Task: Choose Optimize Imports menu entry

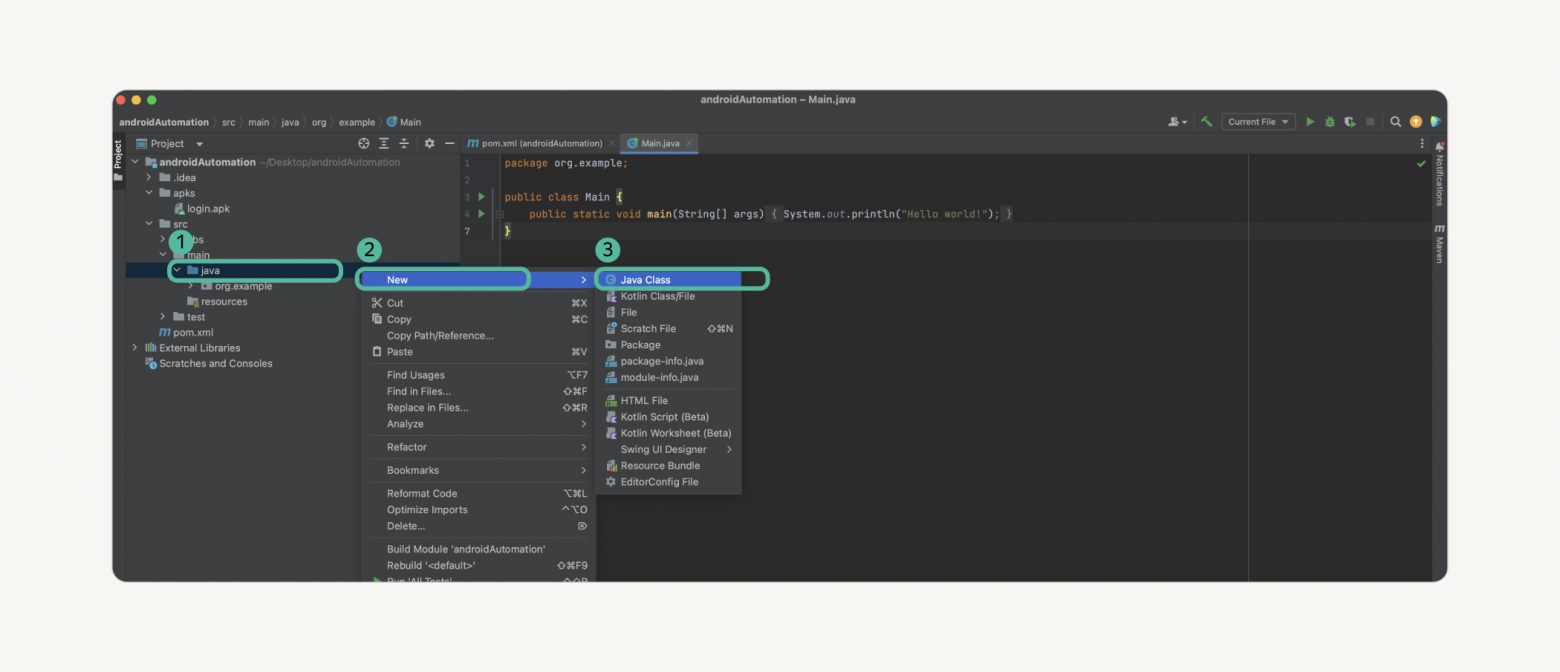Action: click(x=478, y=510)
